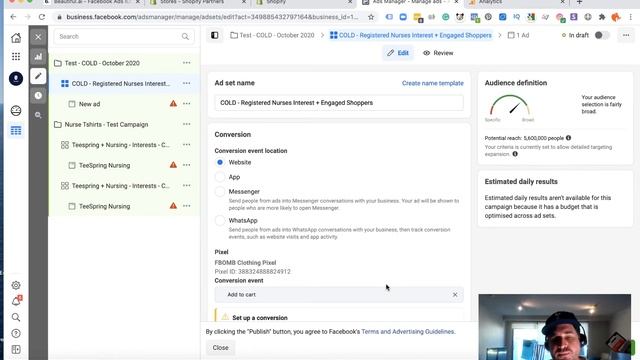
Task: Select the COLD - Registered Nurses breadcrumb
Action: pyautogui.click(x=411, y=36)
